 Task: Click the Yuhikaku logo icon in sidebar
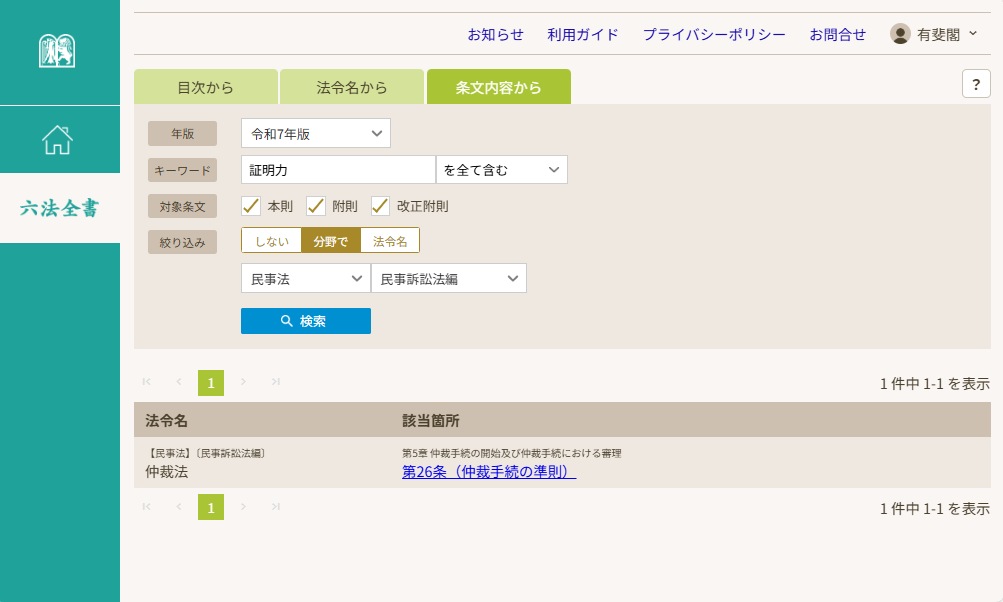[x=57, y=51]
